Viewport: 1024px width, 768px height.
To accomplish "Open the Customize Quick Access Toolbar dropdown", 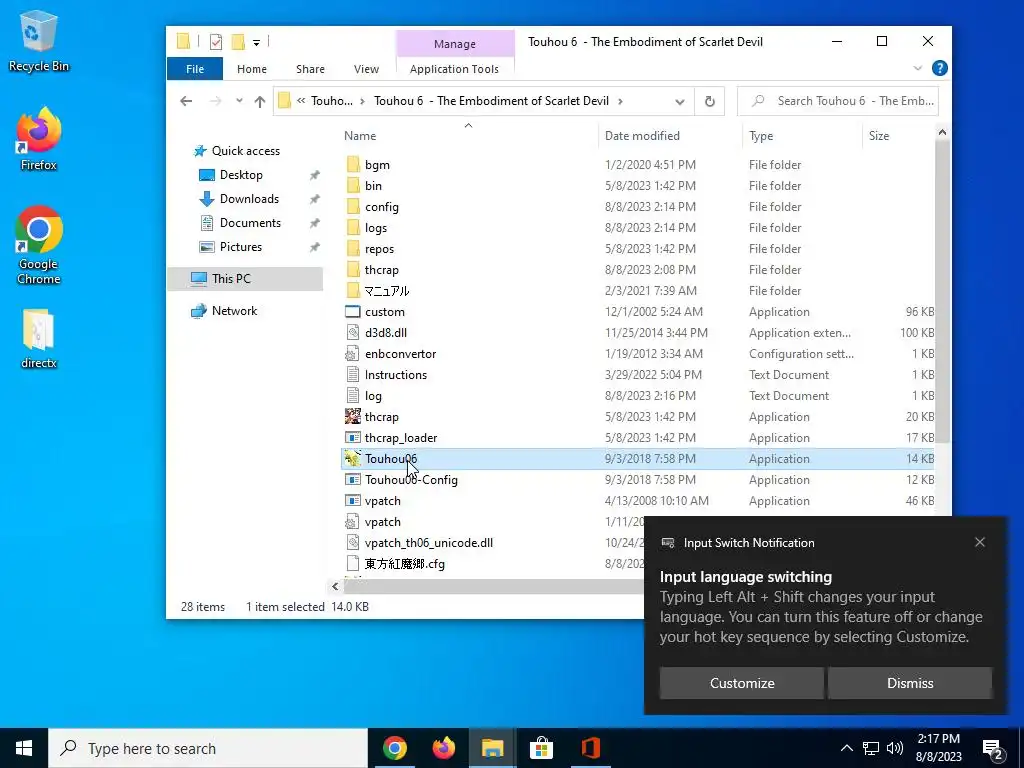I will click(x=257, y=43).
